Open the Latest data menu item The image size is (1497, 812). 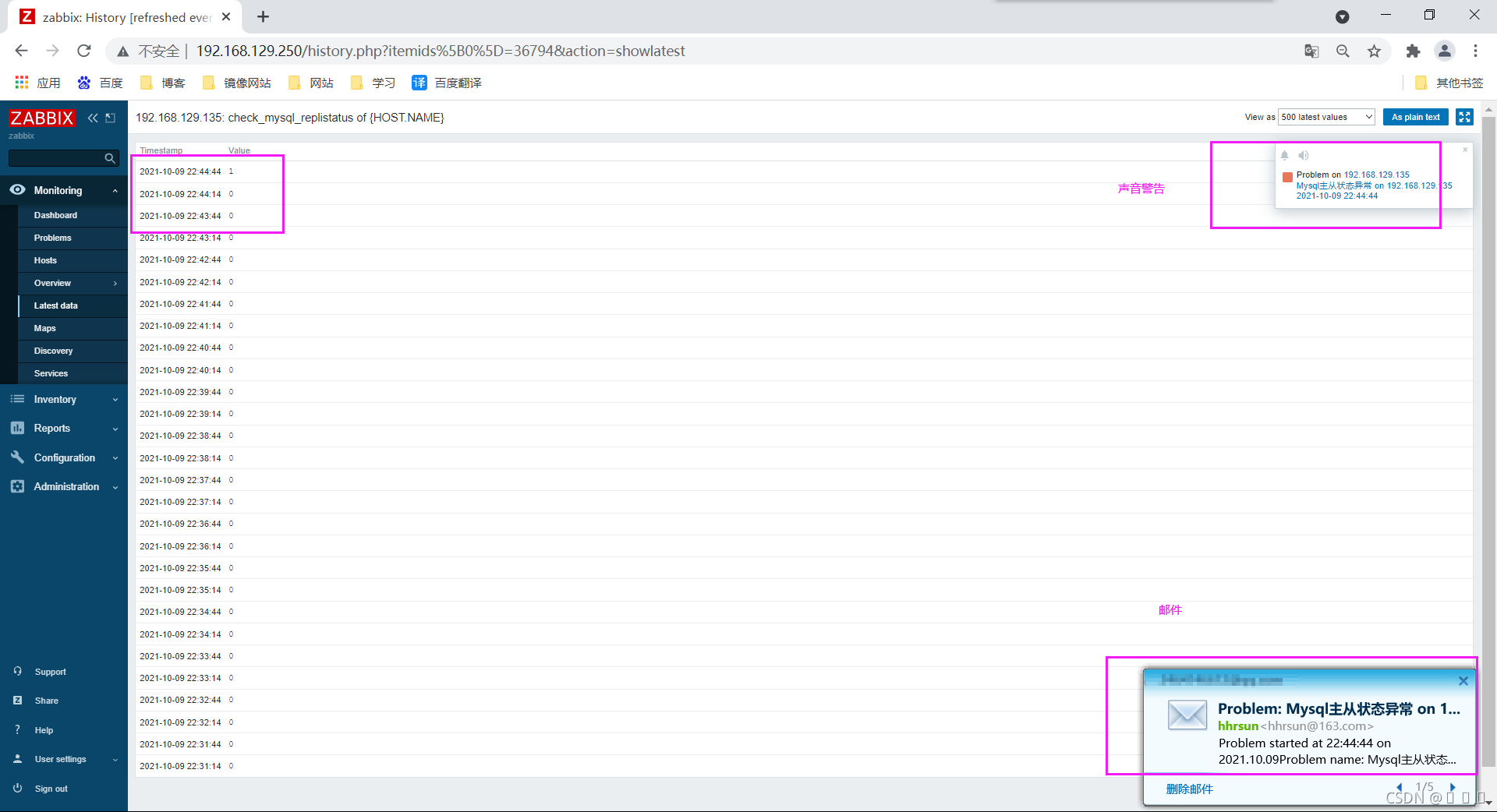(x=55, y=305)
